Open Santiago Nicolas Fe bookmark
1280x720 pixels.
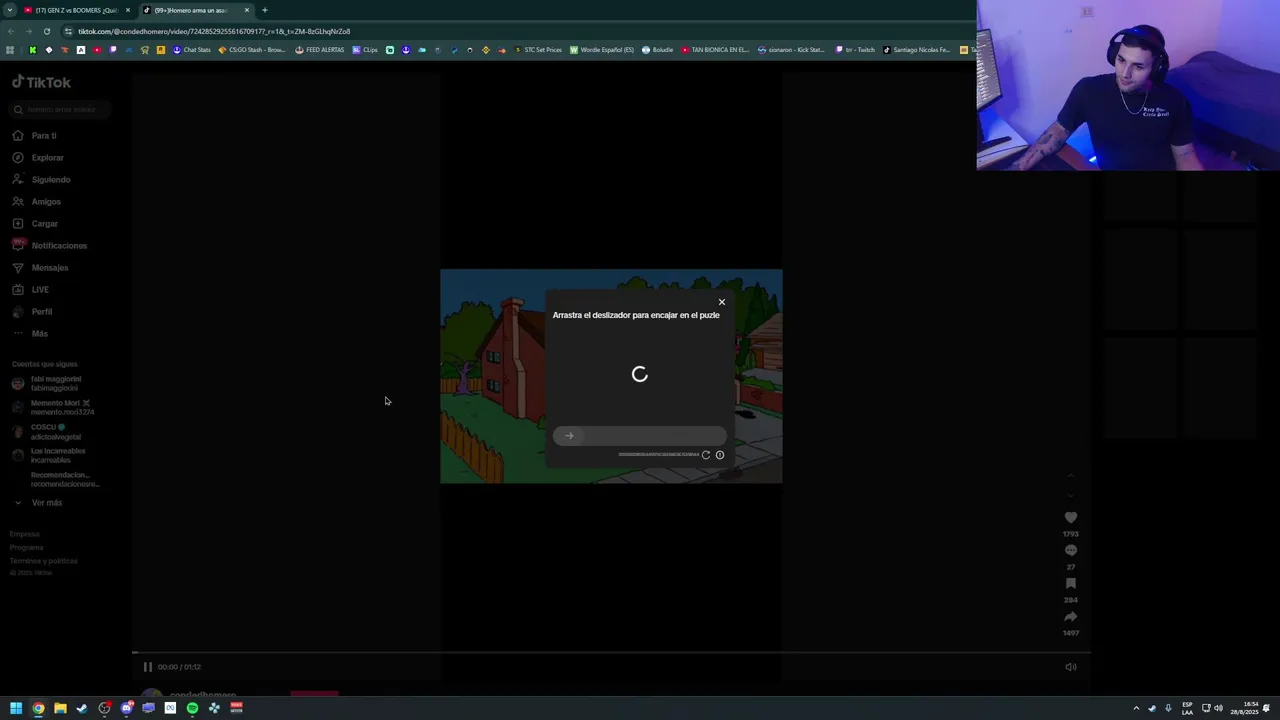point(916,50)
